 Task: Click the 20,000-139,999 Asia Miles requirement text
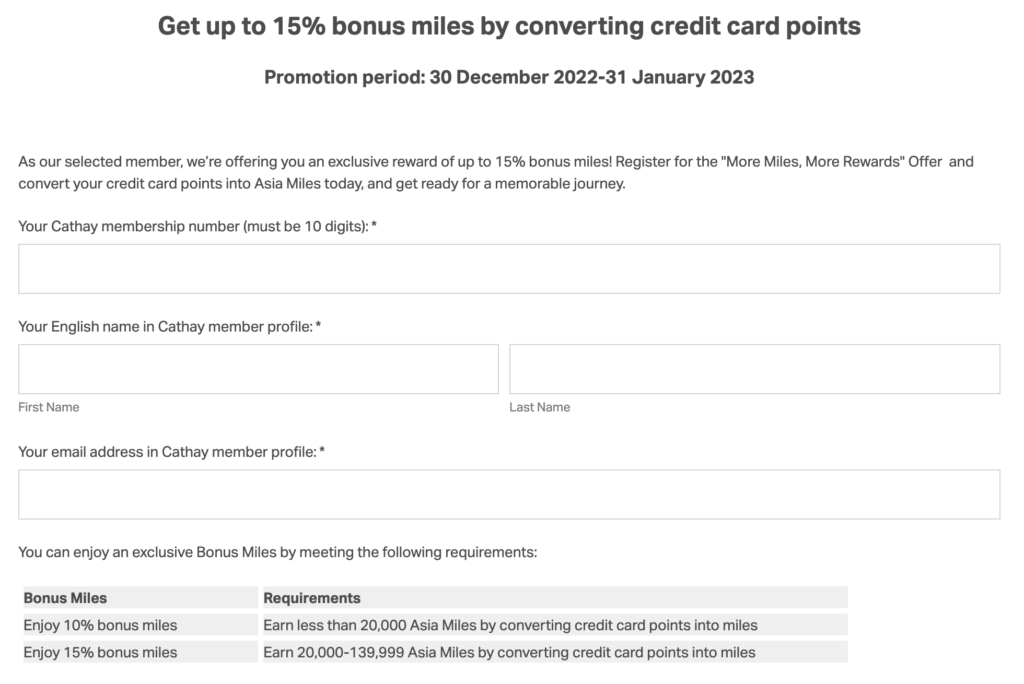[x=508, y=652]
